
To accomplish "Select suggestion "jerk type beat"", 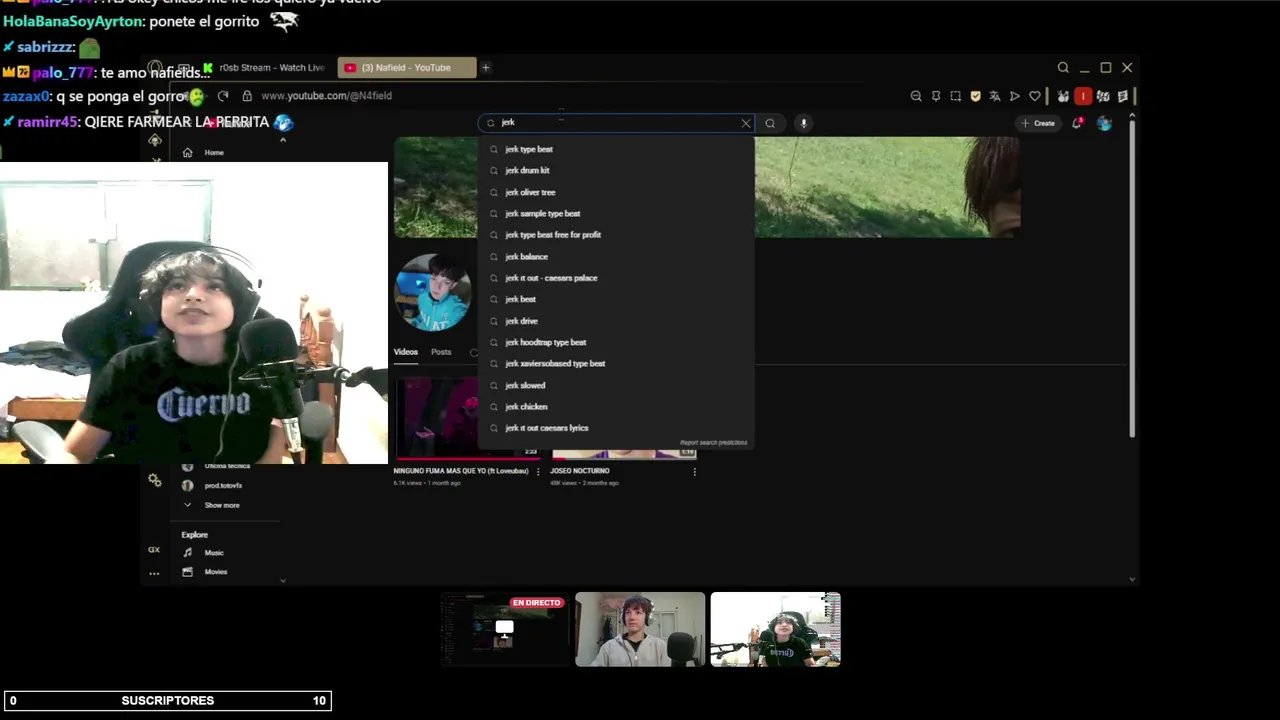I will (x=616, y=149).
